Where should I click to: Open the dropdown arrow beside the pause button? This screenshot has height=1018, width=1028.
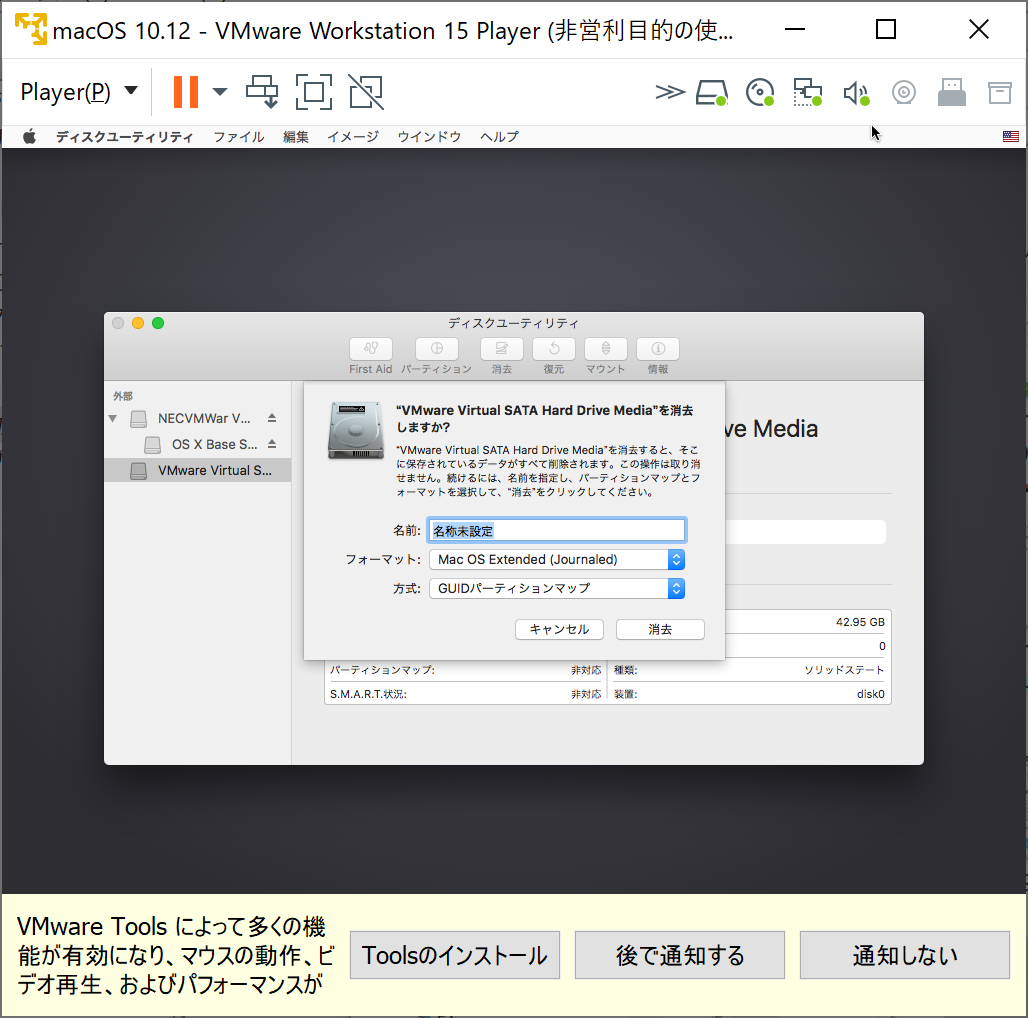tap(220, 92)
